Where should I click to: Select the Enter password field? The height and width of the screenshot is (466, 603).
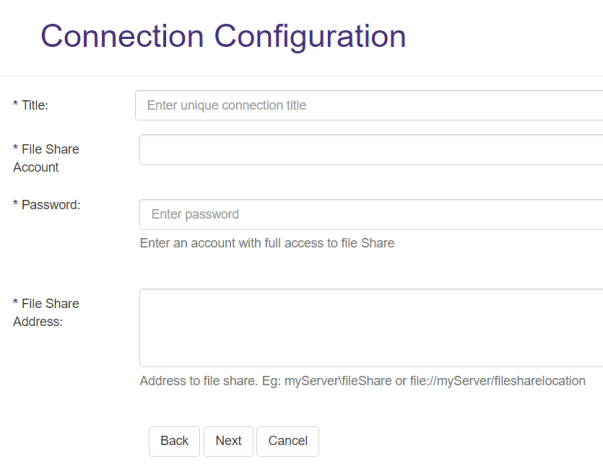point(370,214)
